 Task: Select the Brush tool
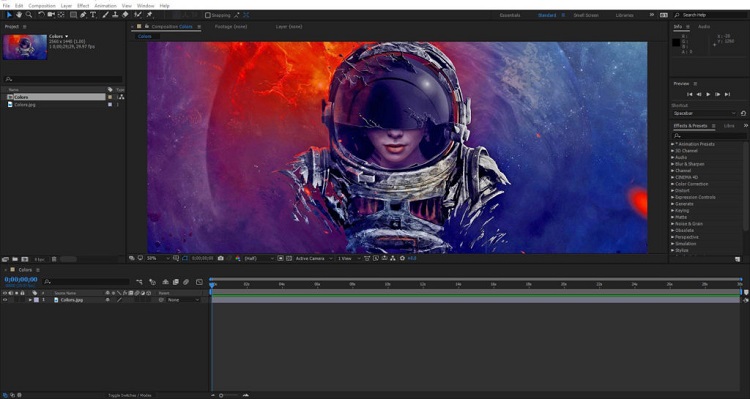click(105, 15)
